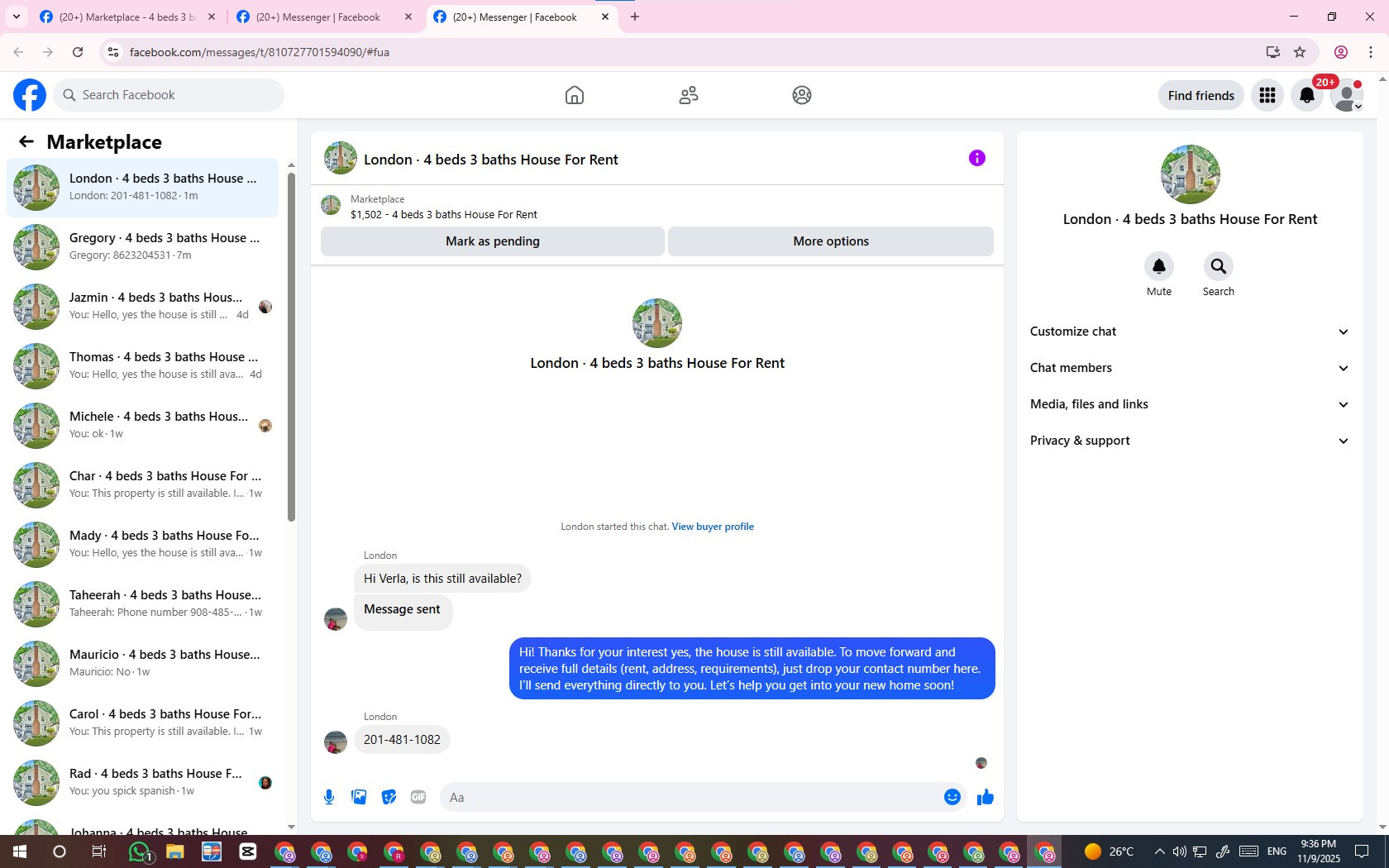Open conversation information purple icon
The width and height of the screenshot is (1389, 868).
point(977,158)
